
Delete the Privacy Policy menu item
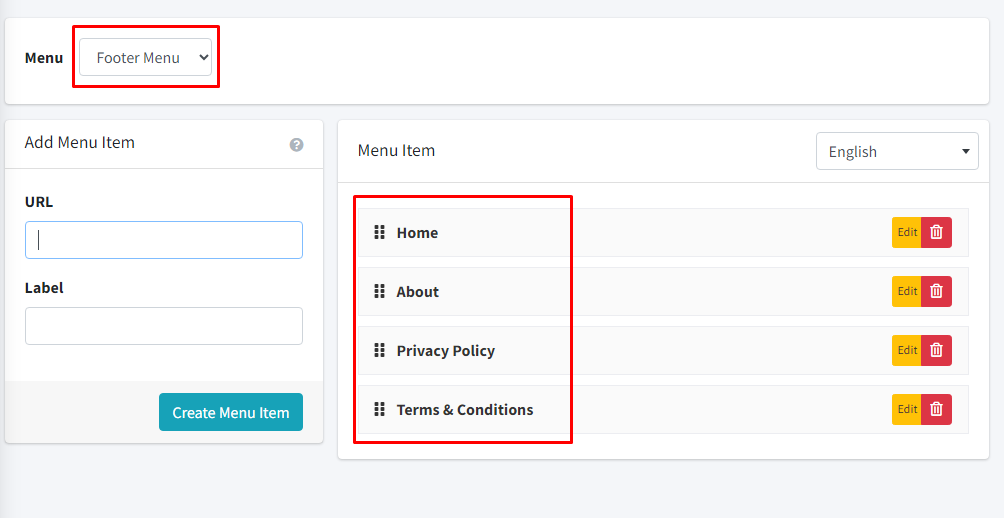coord(936,351)
